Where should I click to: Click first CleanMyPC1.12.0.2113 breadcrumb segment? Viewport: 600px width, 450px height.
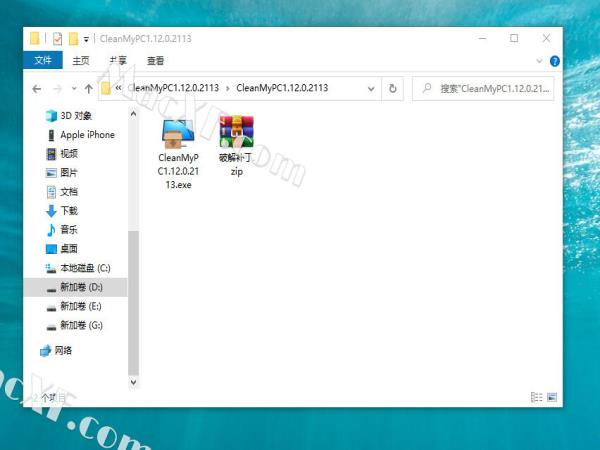point(173,88)
